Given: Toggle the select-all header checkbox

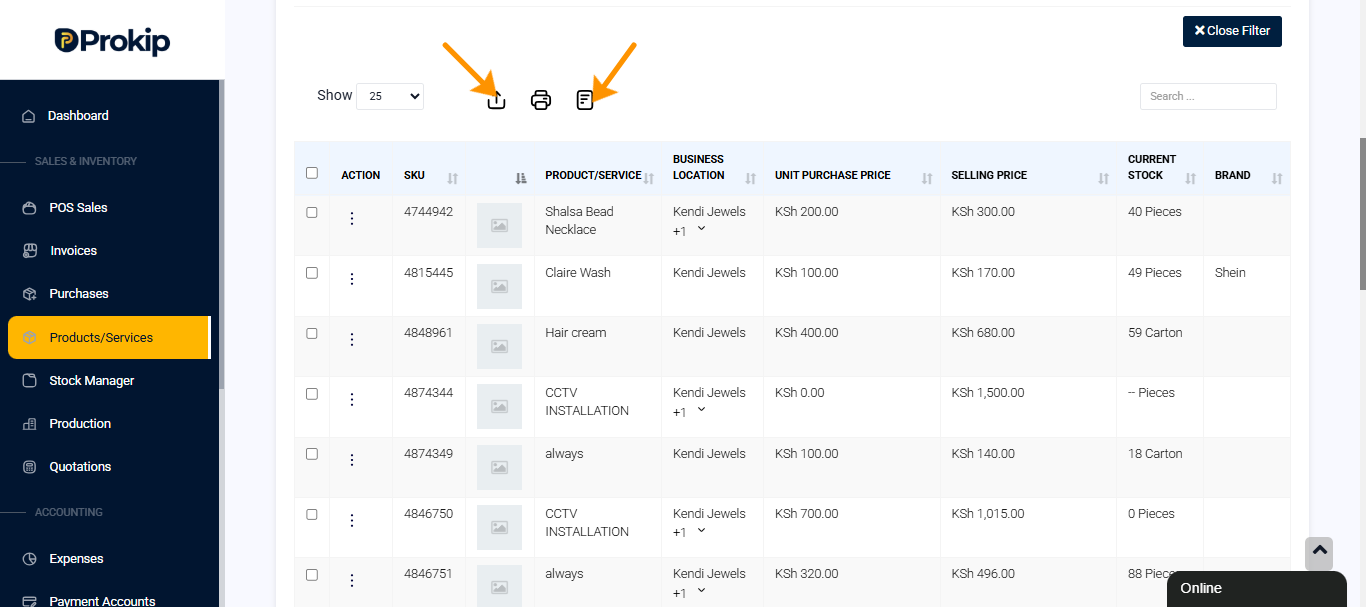Looking at the screenshot, I should point(312,173).
